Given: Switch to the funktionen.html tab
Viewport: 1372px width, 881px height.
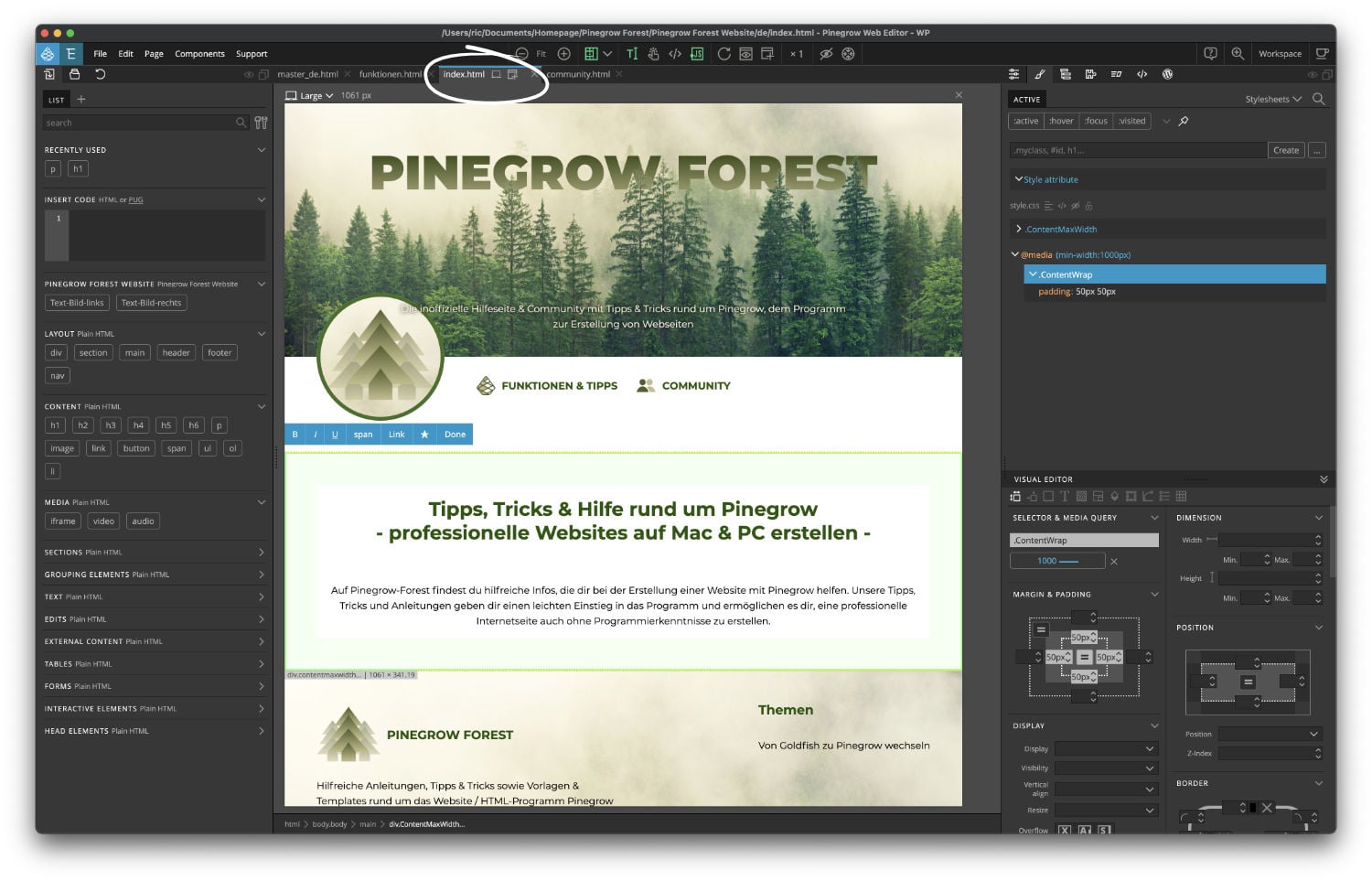Looking at the screenshot, I should tap(391, 74).
